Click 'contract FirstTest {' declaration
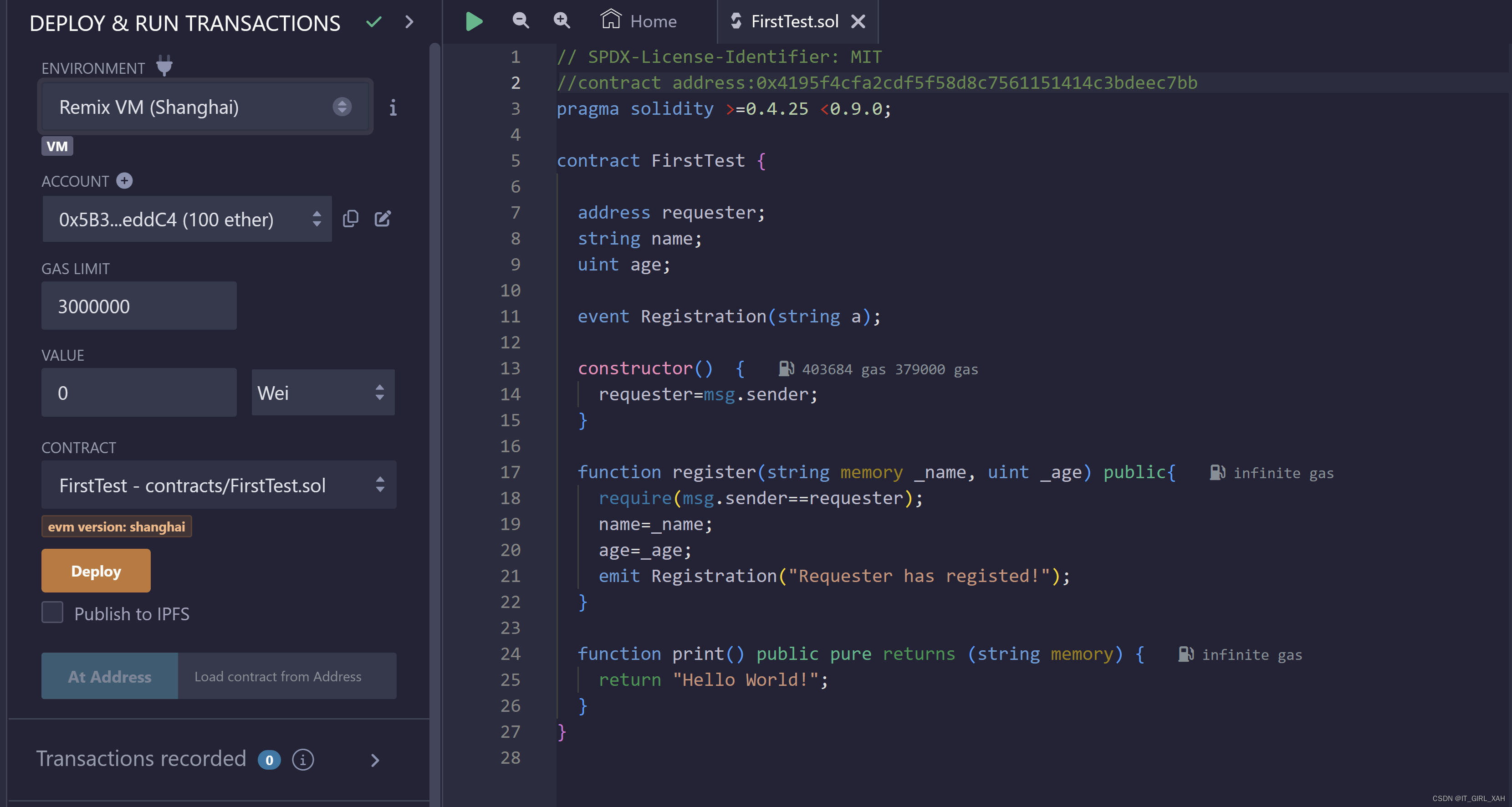Image resolution: width=1512 pixels, height=807 pixels. click(x=661, y=161)
